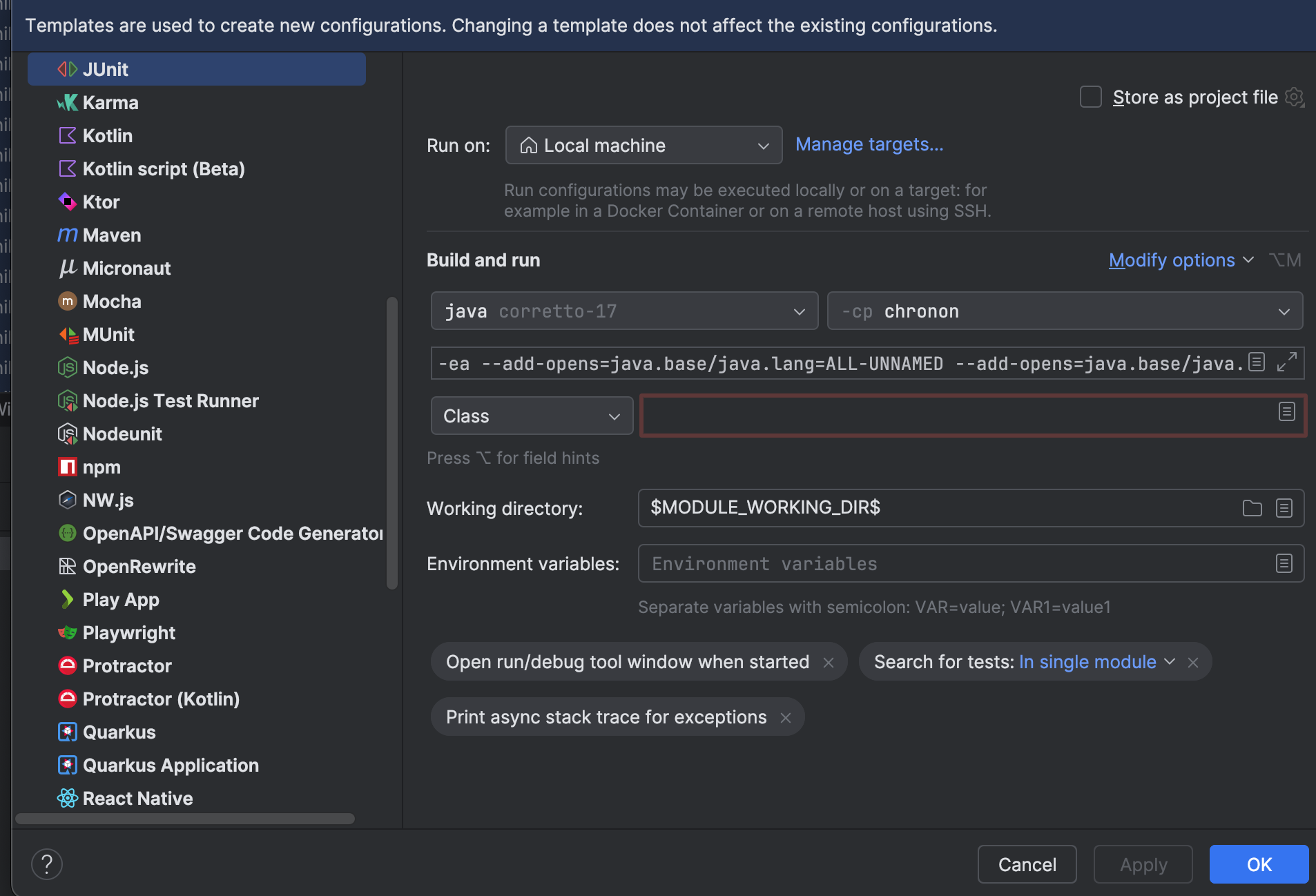Viewport: 1316px width, 896px height.
Task: Click the Quarkus Application icon
Action: pyautogui.click(x=67, y=765)
